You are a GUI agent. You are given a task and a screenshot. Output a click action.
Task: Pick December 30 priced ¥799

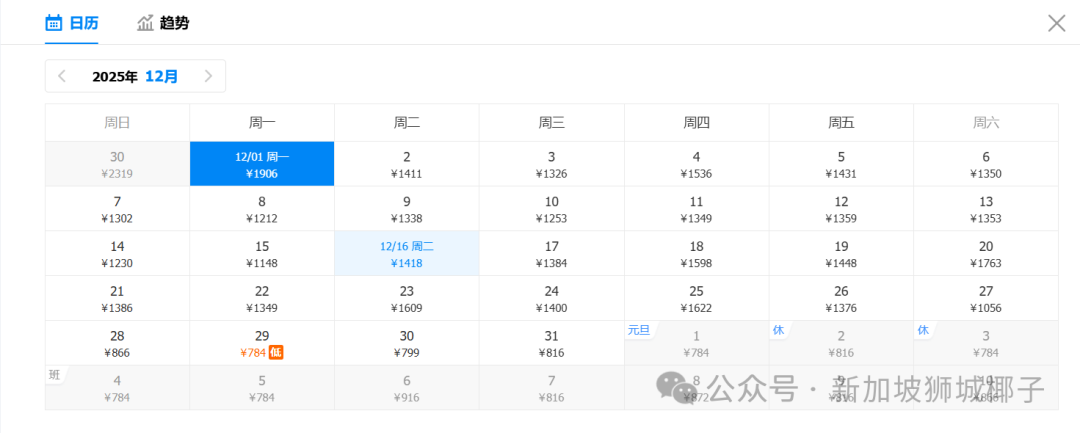(406, 343)
